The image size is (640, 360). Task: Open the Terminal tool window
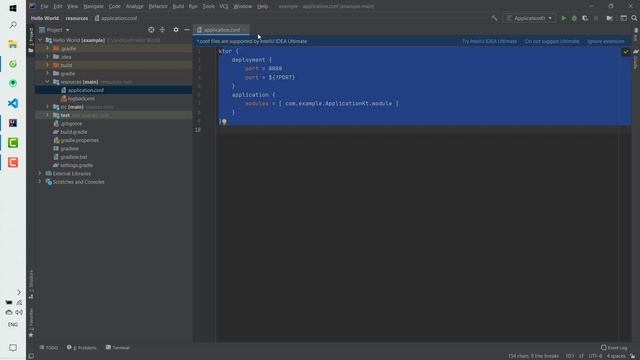[118, 348]
